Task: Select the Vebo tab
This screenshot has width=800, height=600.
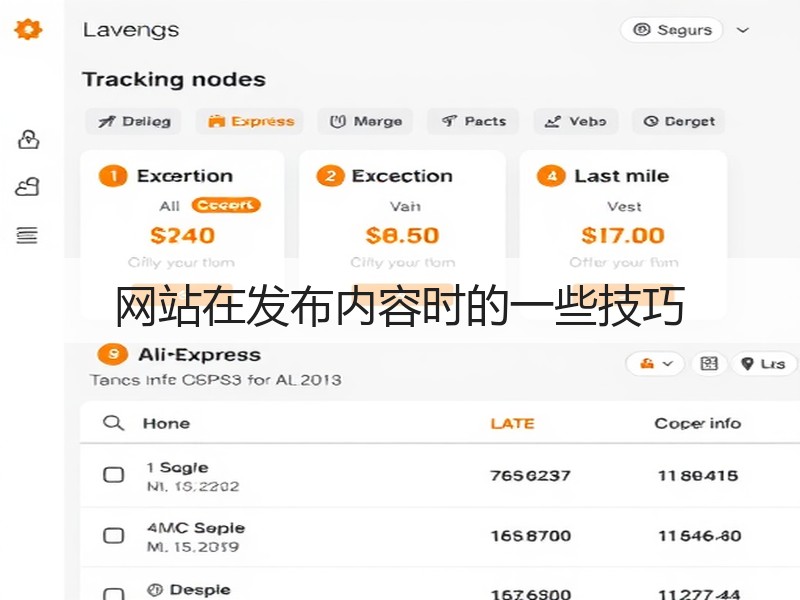Action: (576, 121)
